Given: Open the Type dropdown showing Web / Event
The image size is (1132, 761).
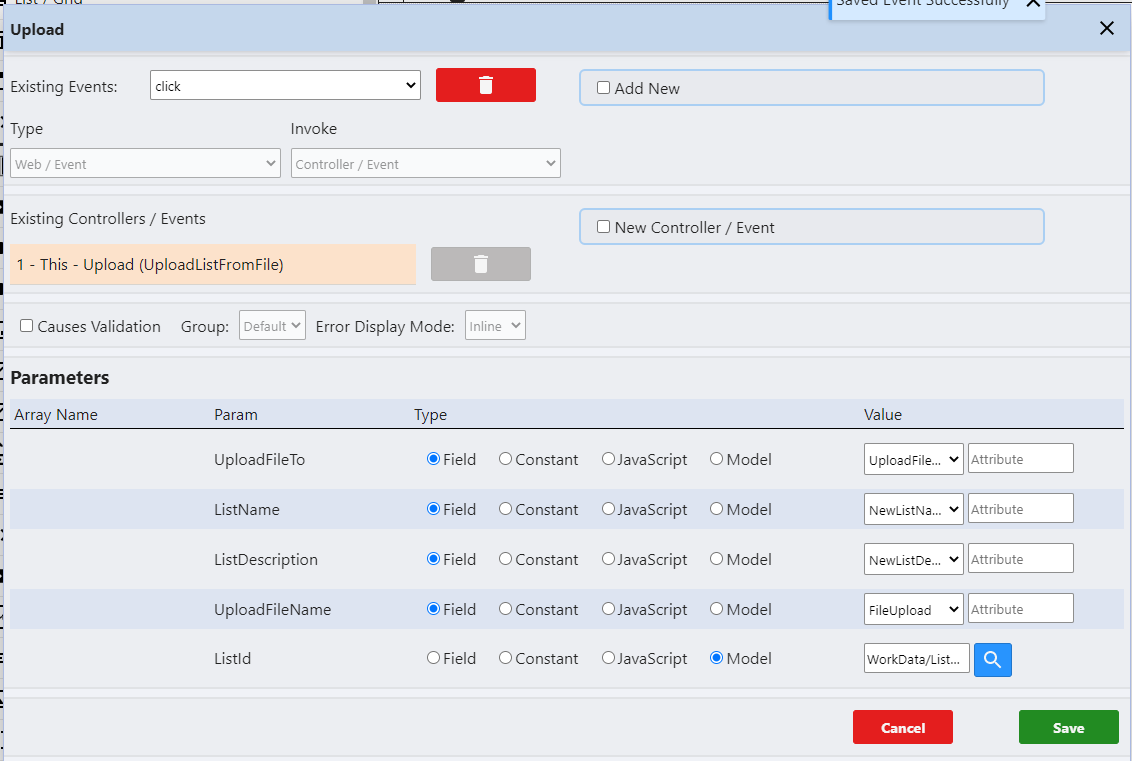Looking at the screenshot, I should pos(145,163).
